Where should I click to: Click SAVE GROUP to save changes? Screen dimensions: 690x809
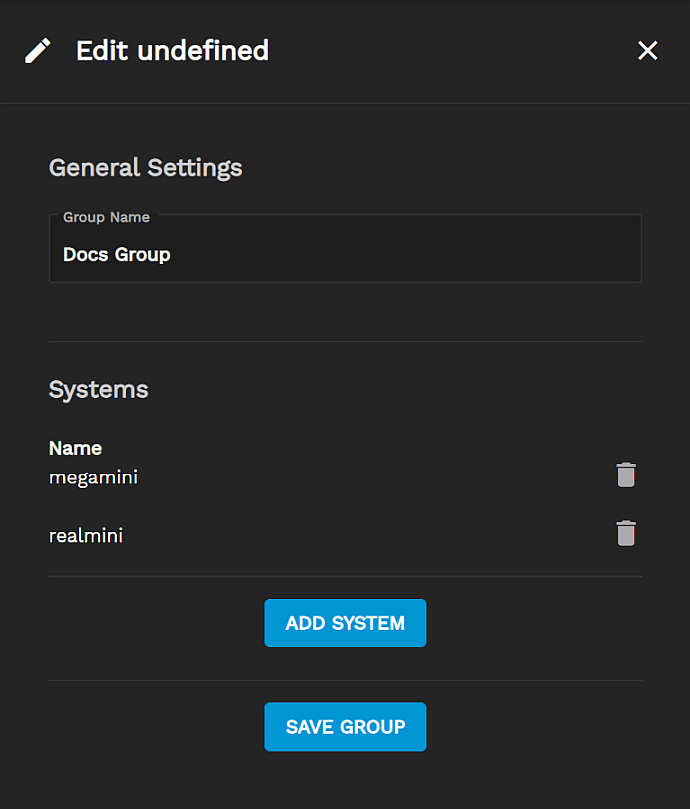click(345, 727)
